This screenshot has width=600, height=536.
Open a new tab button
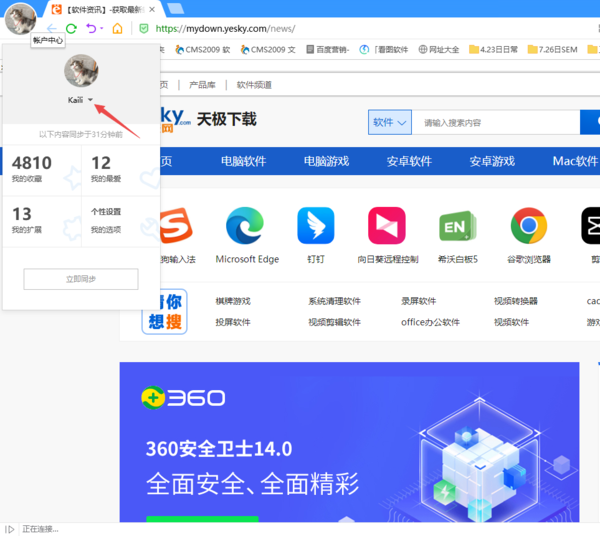point(176,8)
